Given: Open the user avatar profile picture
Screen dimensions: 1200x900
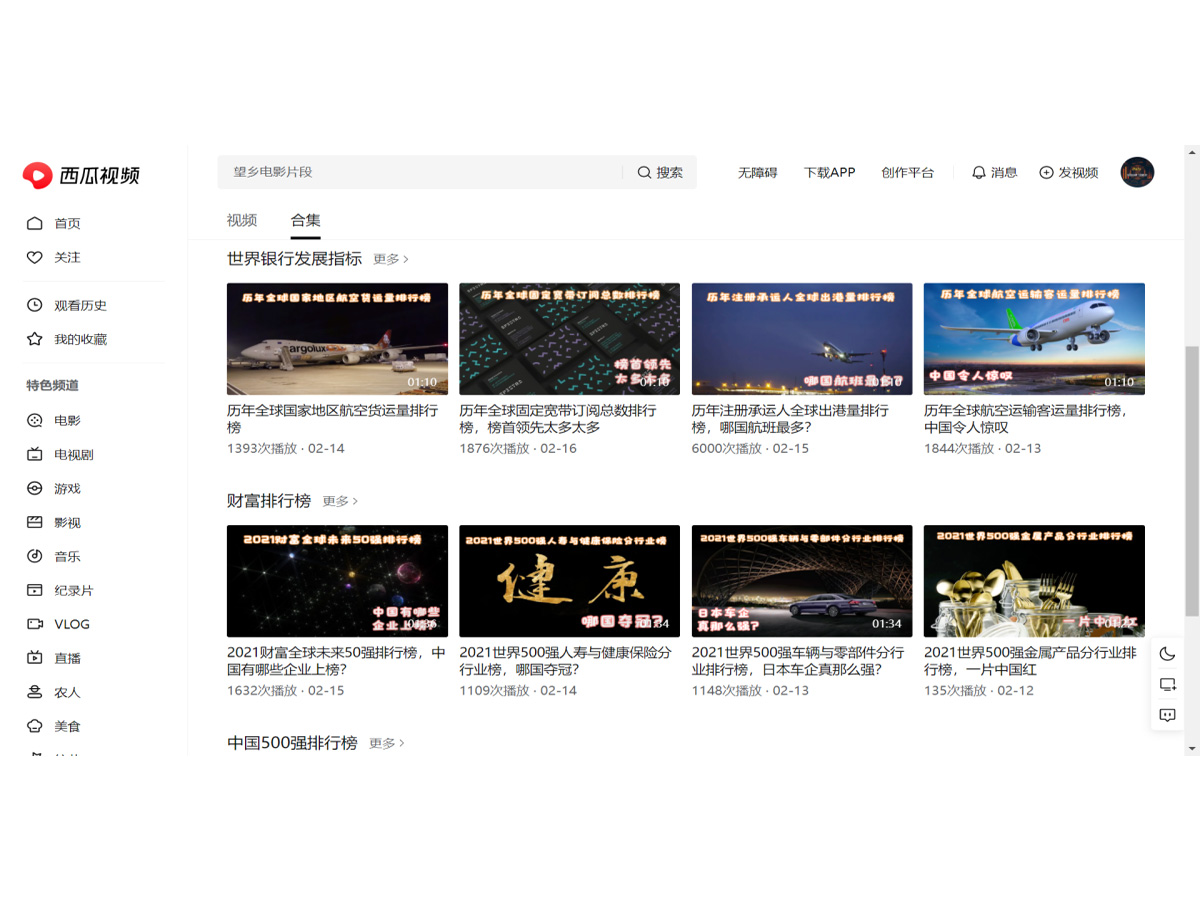Looking at the screenshot, I should (x=1137, y=172).
